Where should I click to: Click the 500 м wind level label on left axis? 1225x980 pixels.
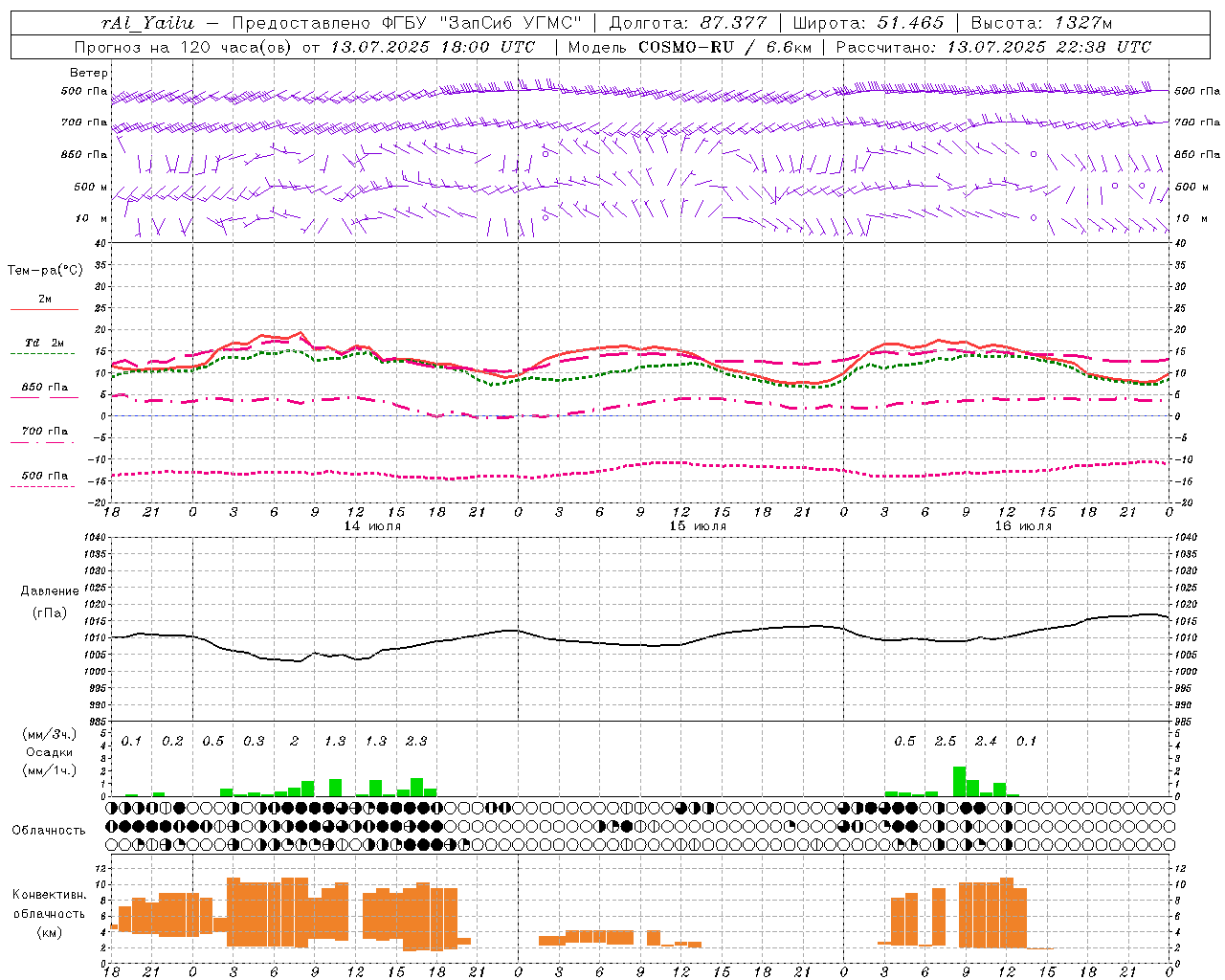(x=91, y=187)
